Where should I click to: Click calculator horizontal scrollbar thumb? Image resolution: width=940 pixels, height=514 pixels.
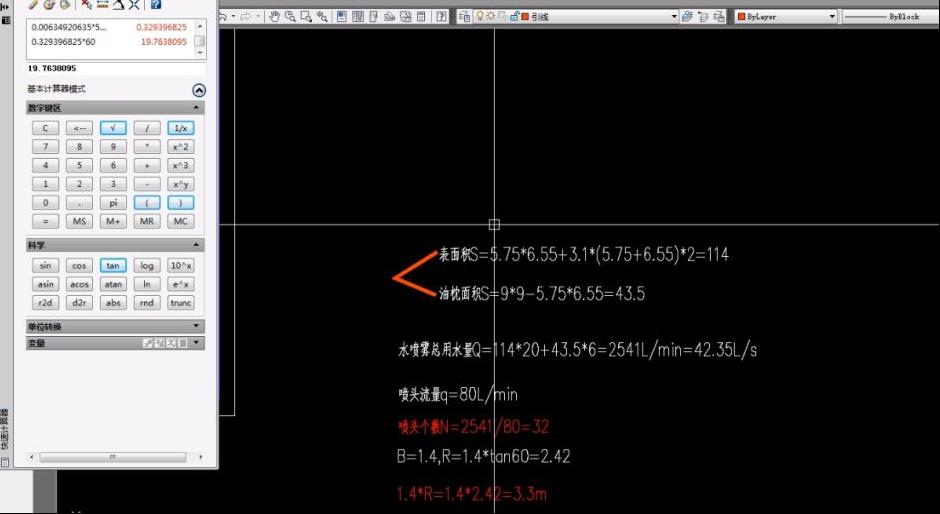tap(113, 457)
